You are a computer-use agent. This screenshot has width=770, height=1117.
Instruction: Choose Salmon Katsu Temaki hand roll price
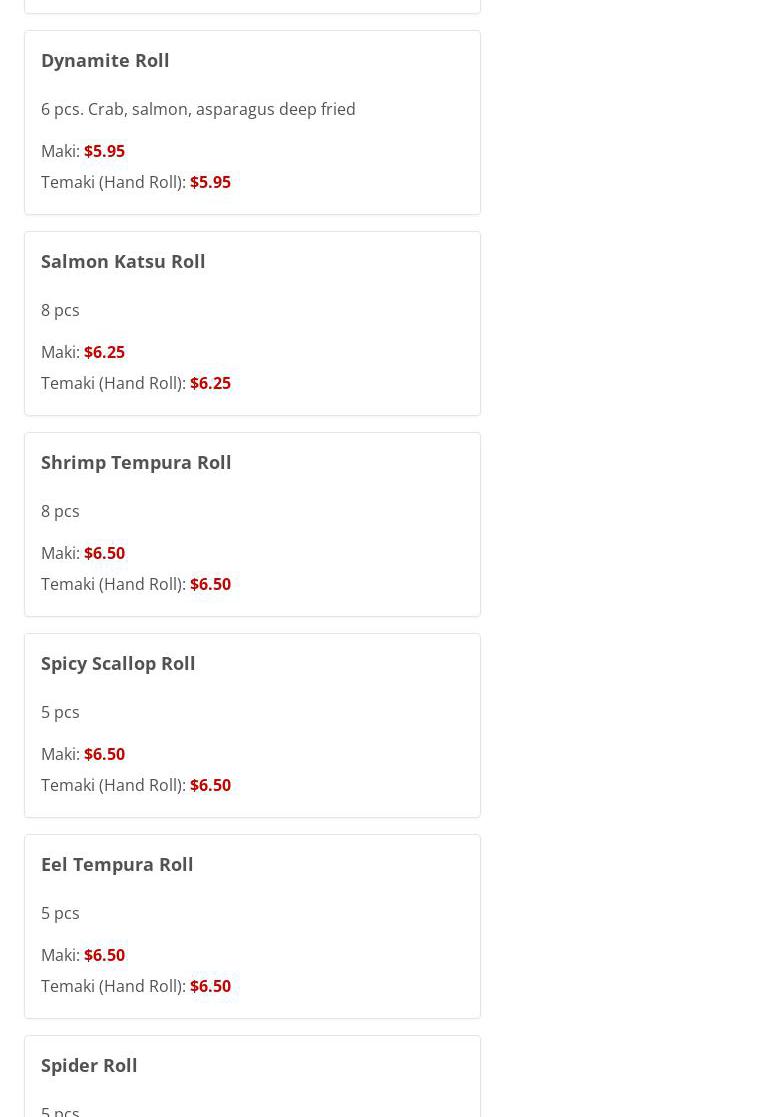tap(210, 383)
